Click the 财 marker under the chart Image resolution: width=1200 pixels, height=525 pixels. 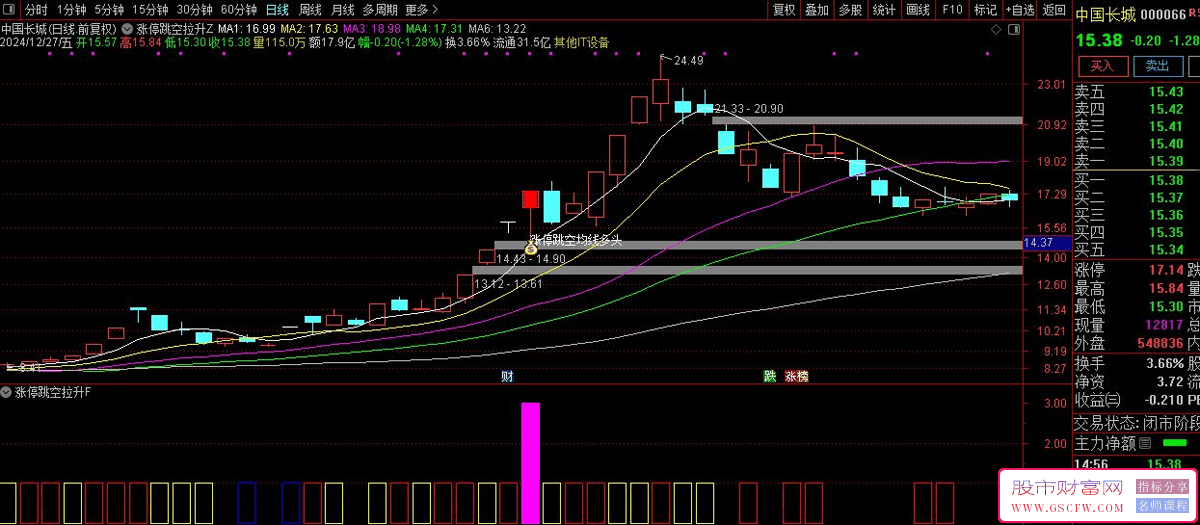pos(508,377)
